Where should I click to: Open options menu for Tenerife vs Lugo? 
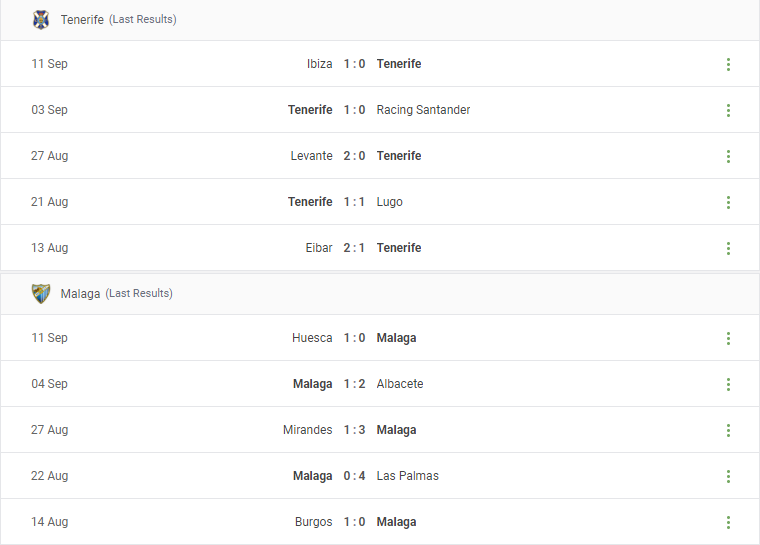point(728,202)
